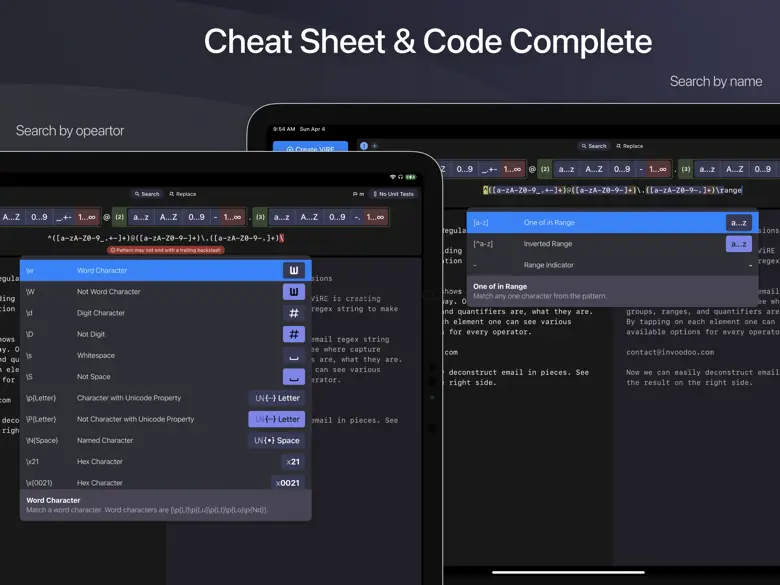Screen dimensions: 780x585
Task: Select 'Not Character with Unicode Property' row
Action: pos(166,419)
